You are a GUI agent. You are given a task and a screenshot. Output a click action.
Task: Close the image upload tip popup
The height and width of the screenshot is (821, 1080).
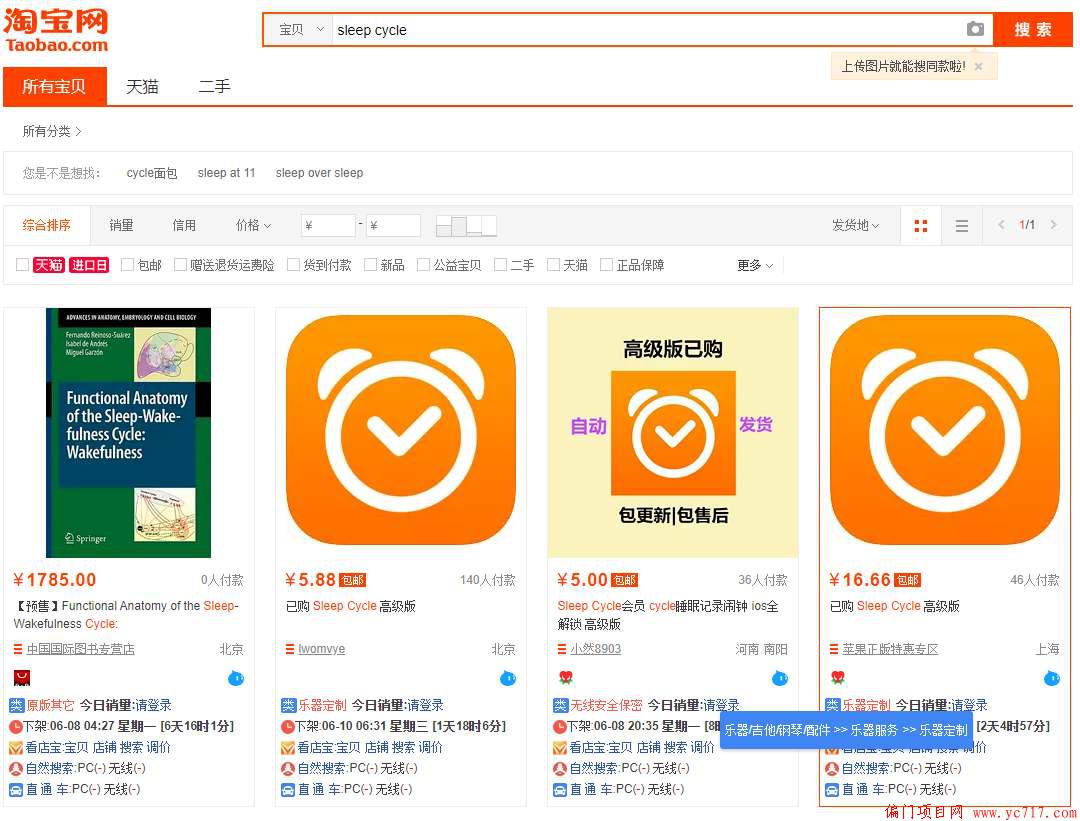coord(978,67)
